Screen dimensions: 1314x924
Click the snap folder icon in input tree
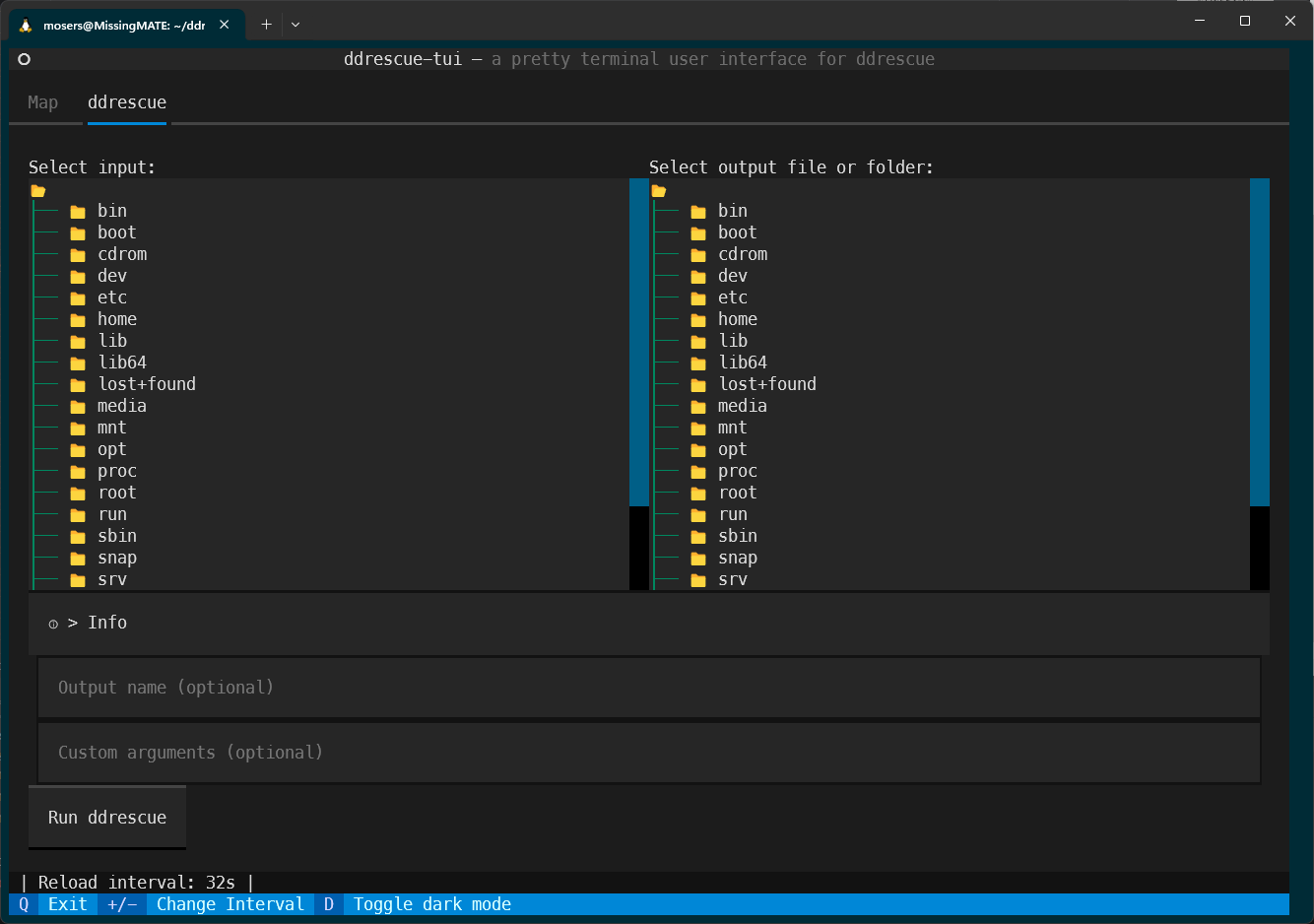(x=78, y=559)
